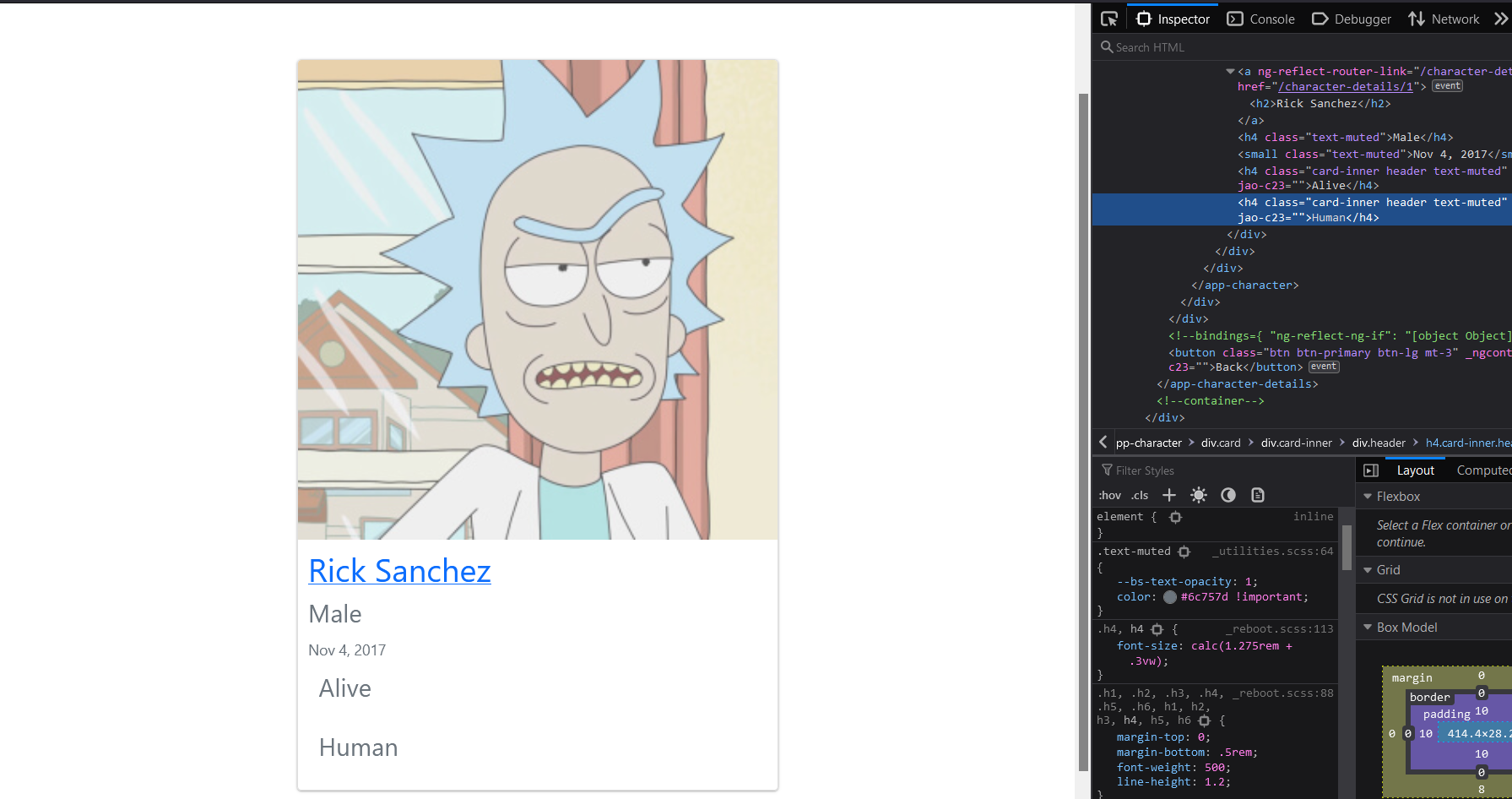Select pp-character in the breadcrumb trail
The image size is (1512, 799).
pyautogui.click(x=1148, y=443)
